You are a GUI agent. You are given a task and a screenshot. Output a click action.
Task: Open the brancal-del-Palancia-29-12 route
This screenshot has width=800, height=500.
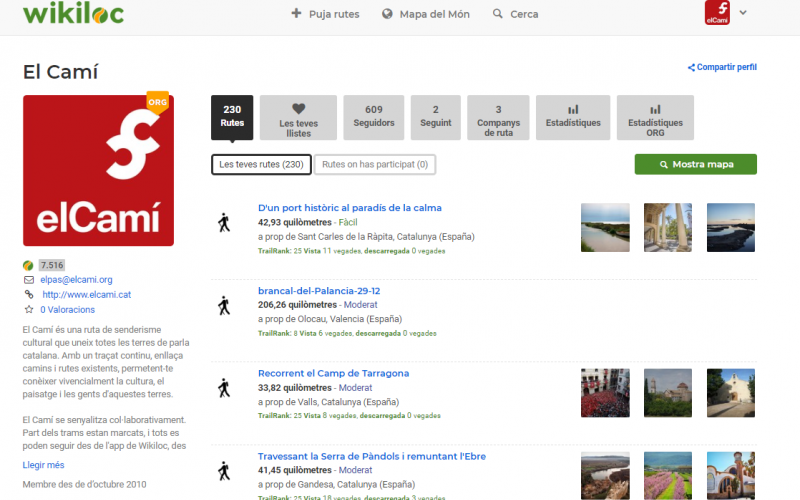click(319, 291)
